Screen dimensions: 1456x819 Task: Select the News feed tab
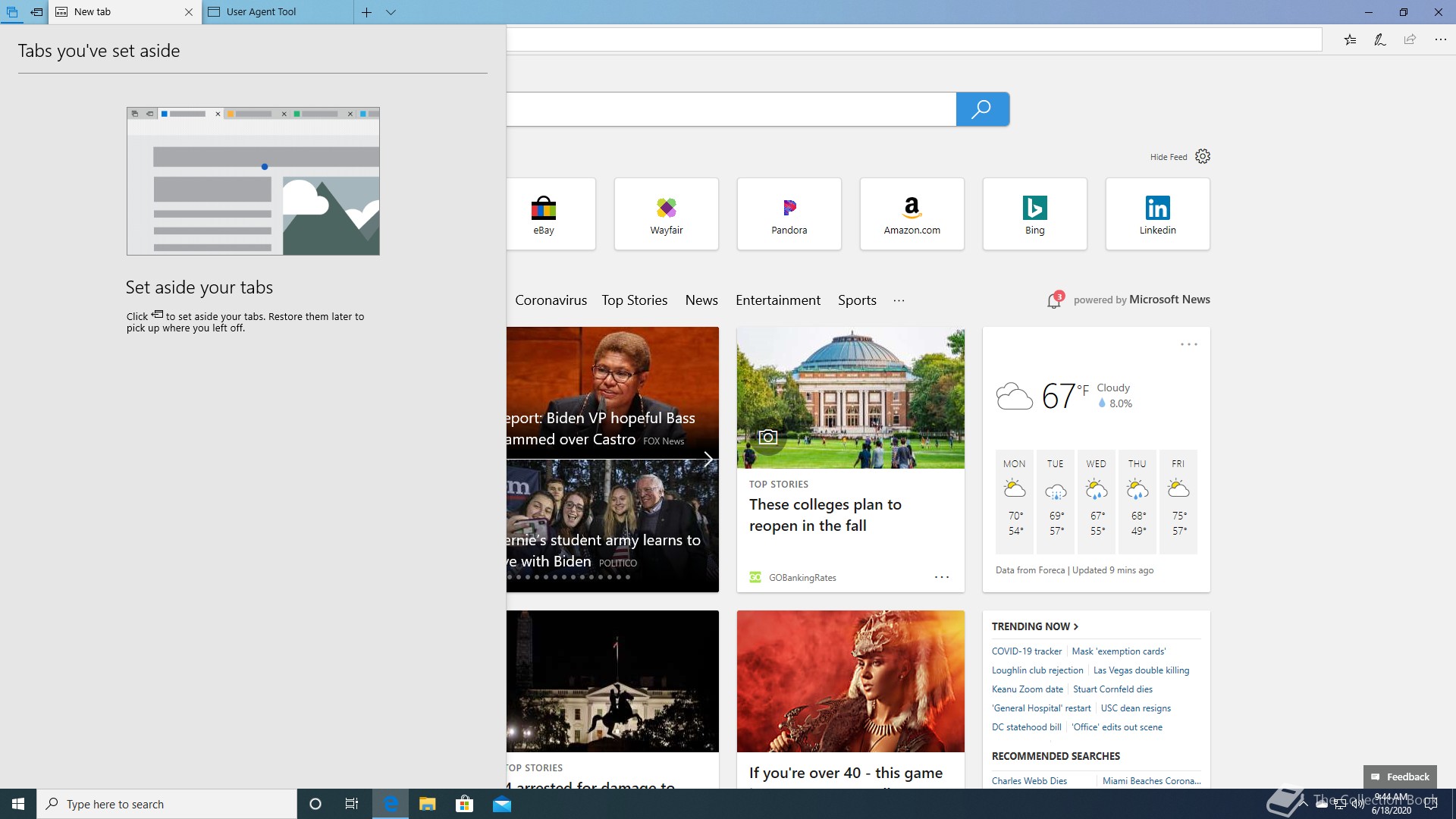[701, 300]
